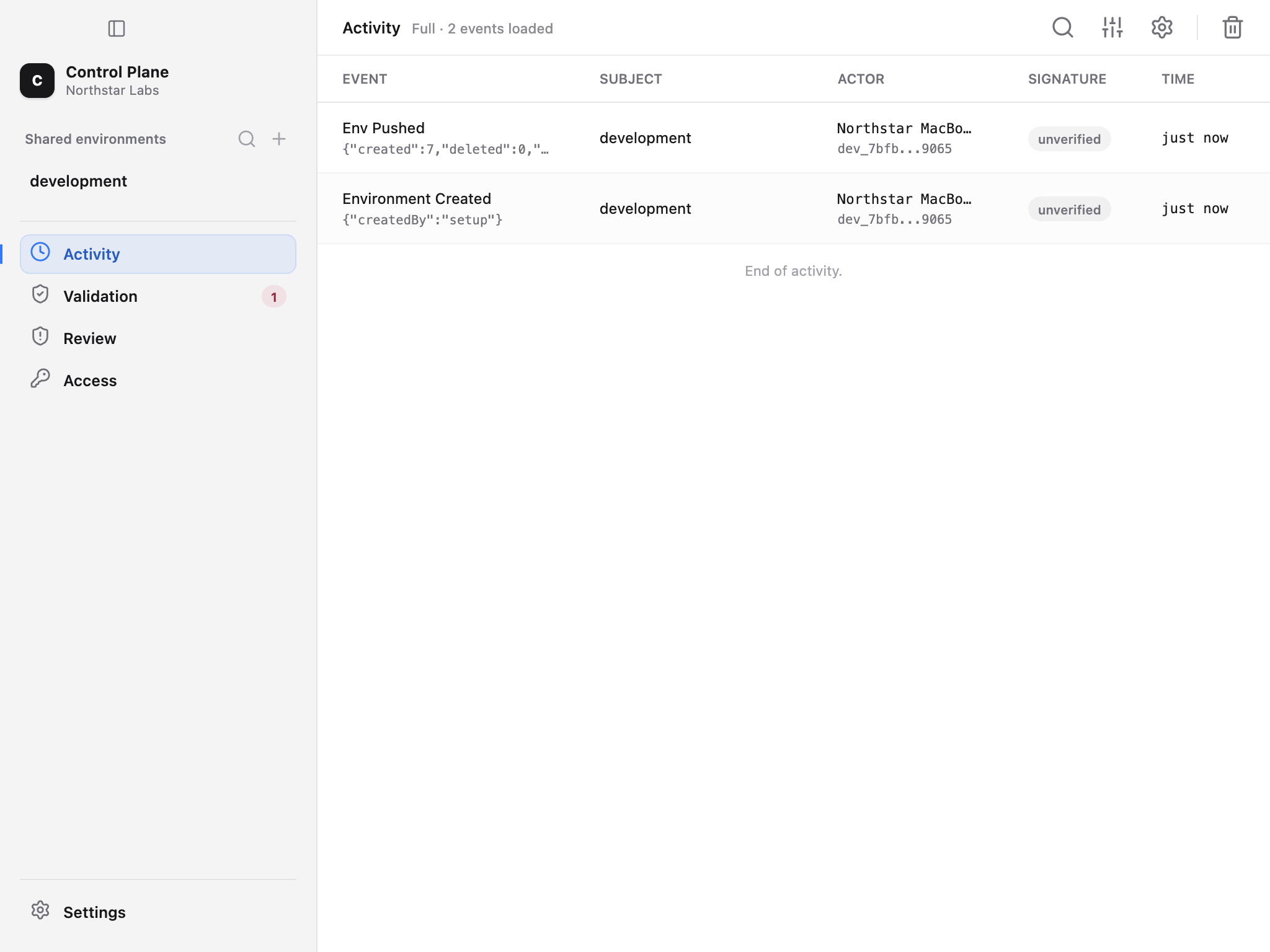Click just now time in Environment Created row
The height and width of the screenshot is (952, 1270).
pyautogui.click(x=1195, y=208)
